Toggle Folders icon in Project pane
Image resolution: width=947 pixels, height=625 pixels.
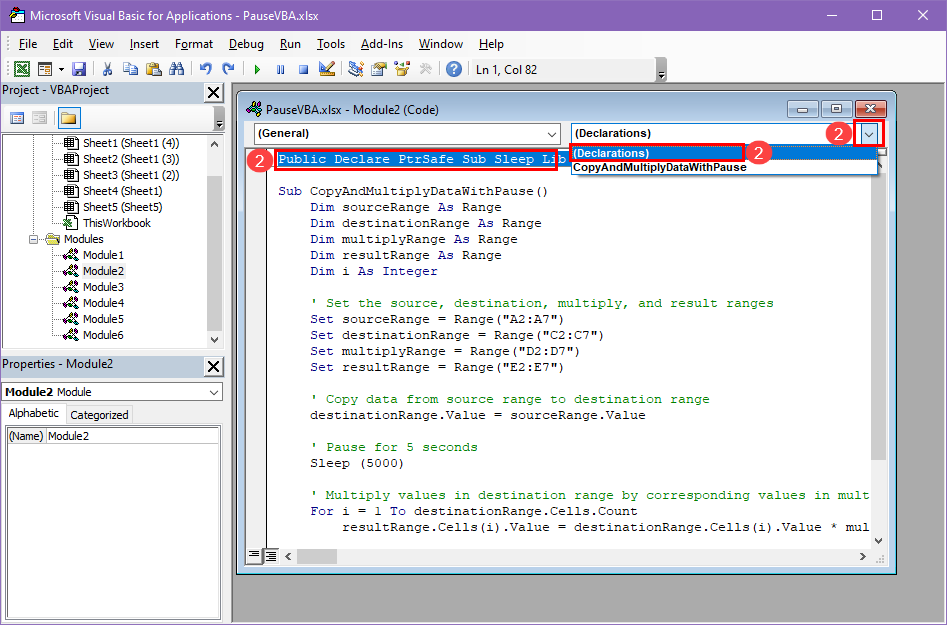click(69, 118)
